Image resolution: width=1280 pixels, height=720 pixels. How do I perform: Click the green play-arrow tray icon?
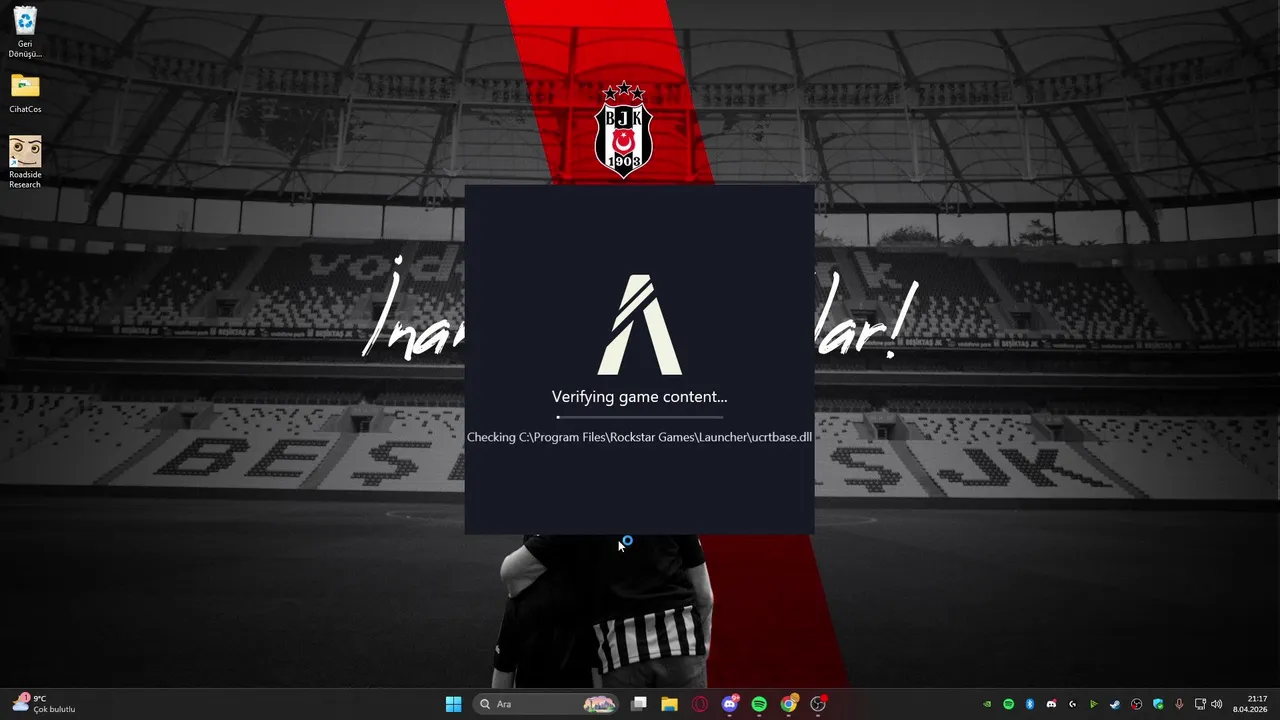(1094, 704)
